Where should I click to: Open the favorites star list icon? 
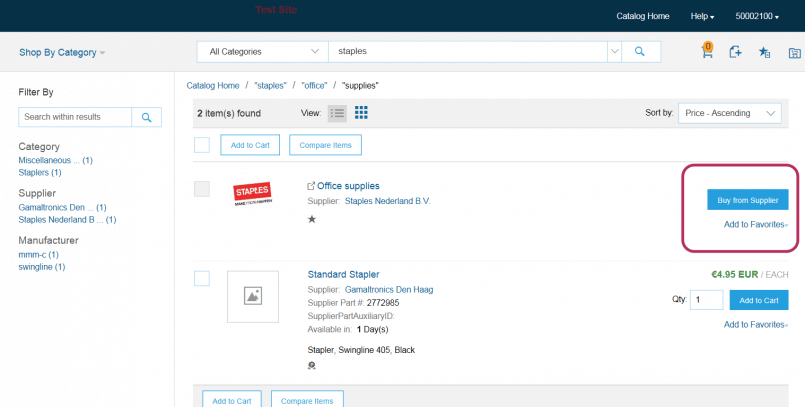click(764, 52)
